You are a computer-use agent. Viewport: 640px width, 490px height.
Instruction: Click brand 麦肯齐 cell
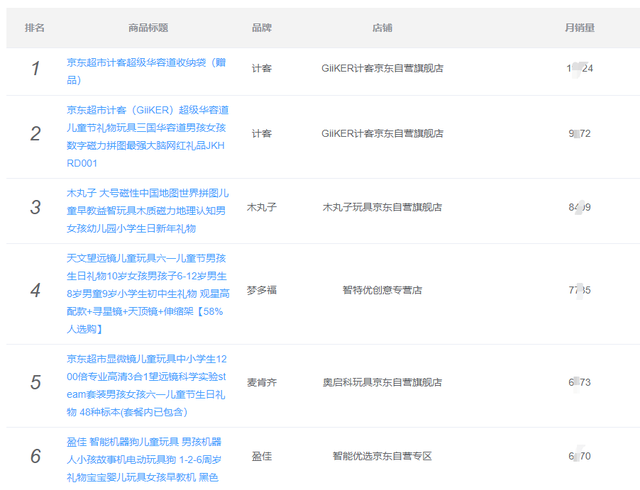[262, 383]
